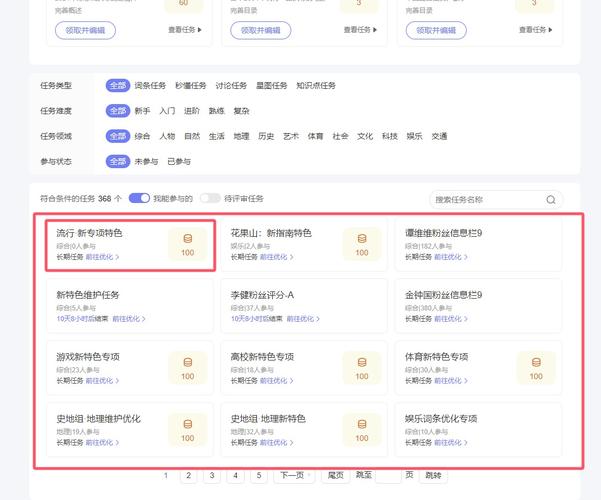Go to page 2
Screen dimensions: 601x500
point(189,475)
